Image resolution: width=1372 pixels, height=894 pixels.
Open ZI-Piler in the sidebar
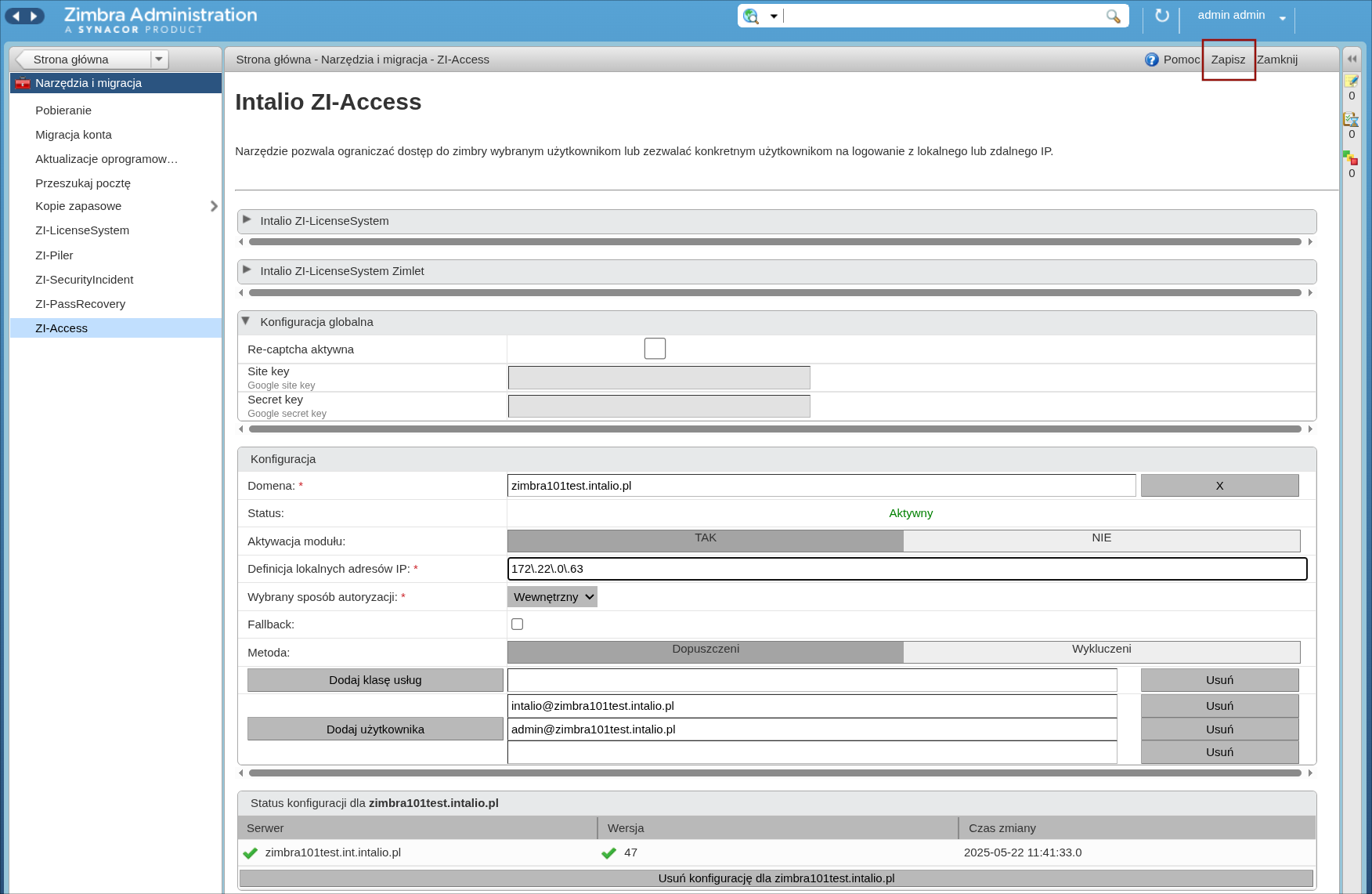click(x=54, y=255)
